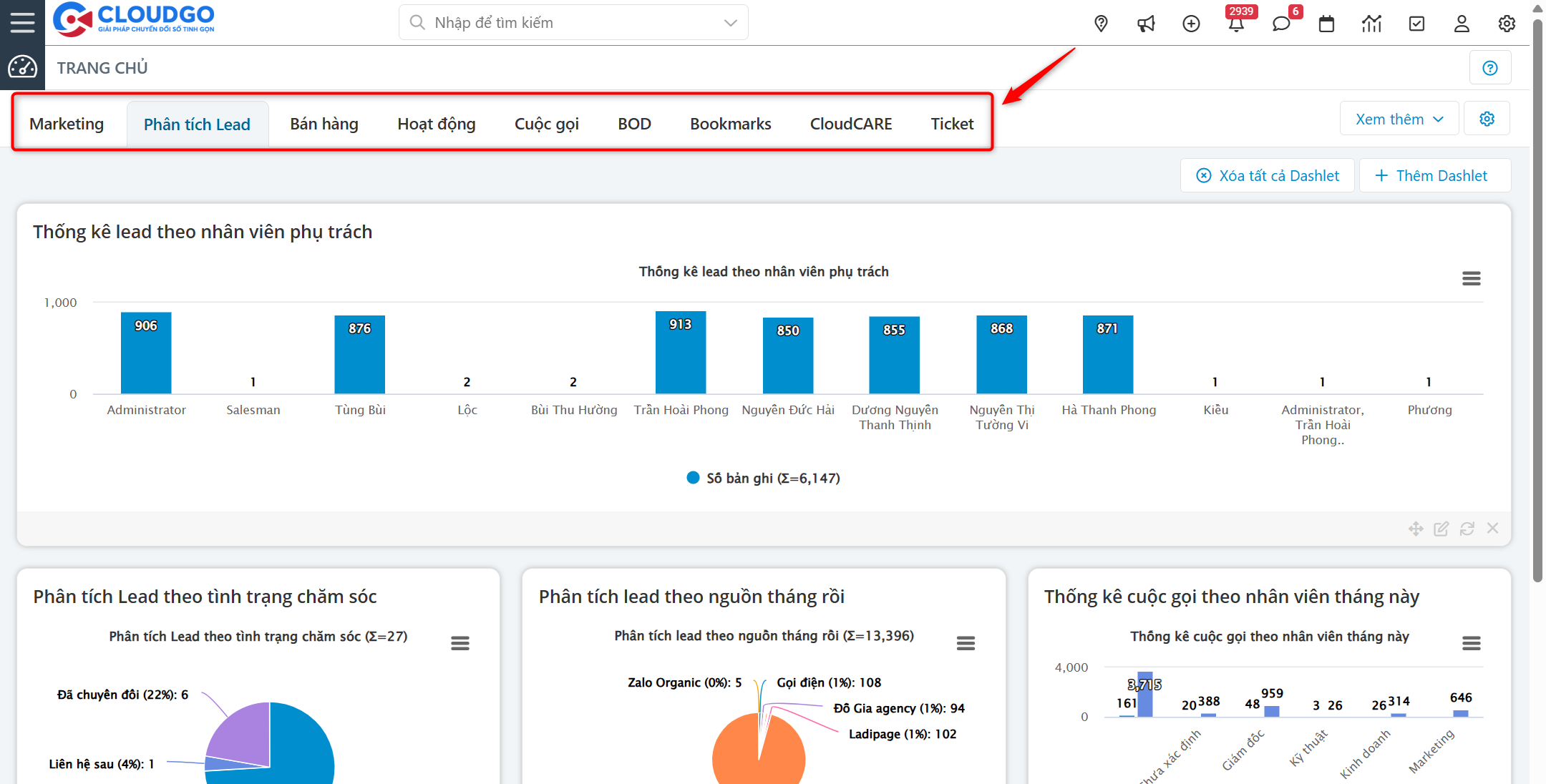Click the location pin icon

coord(1101,24)
